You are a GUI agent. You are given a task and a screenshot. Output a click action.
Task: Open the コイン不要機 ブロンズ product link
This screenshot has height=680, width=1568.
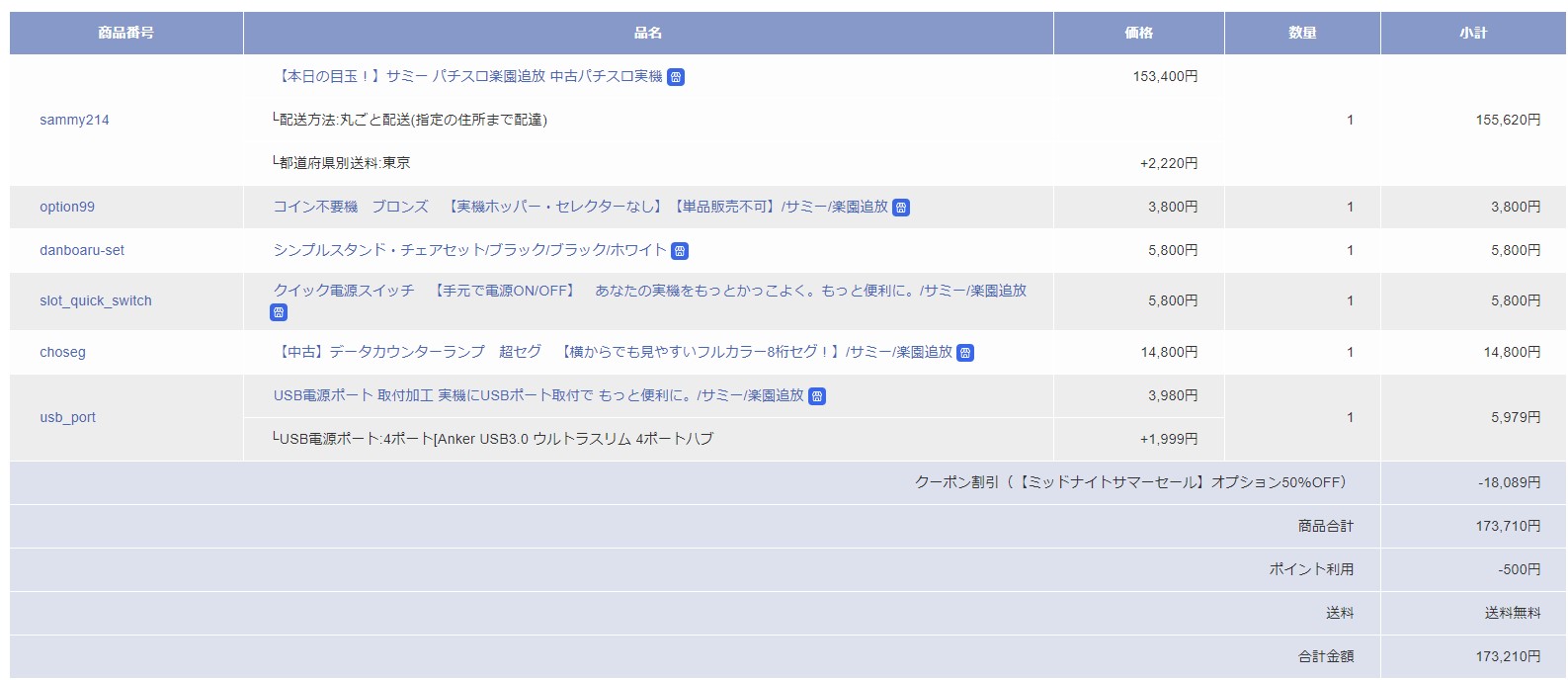[580, 207]
